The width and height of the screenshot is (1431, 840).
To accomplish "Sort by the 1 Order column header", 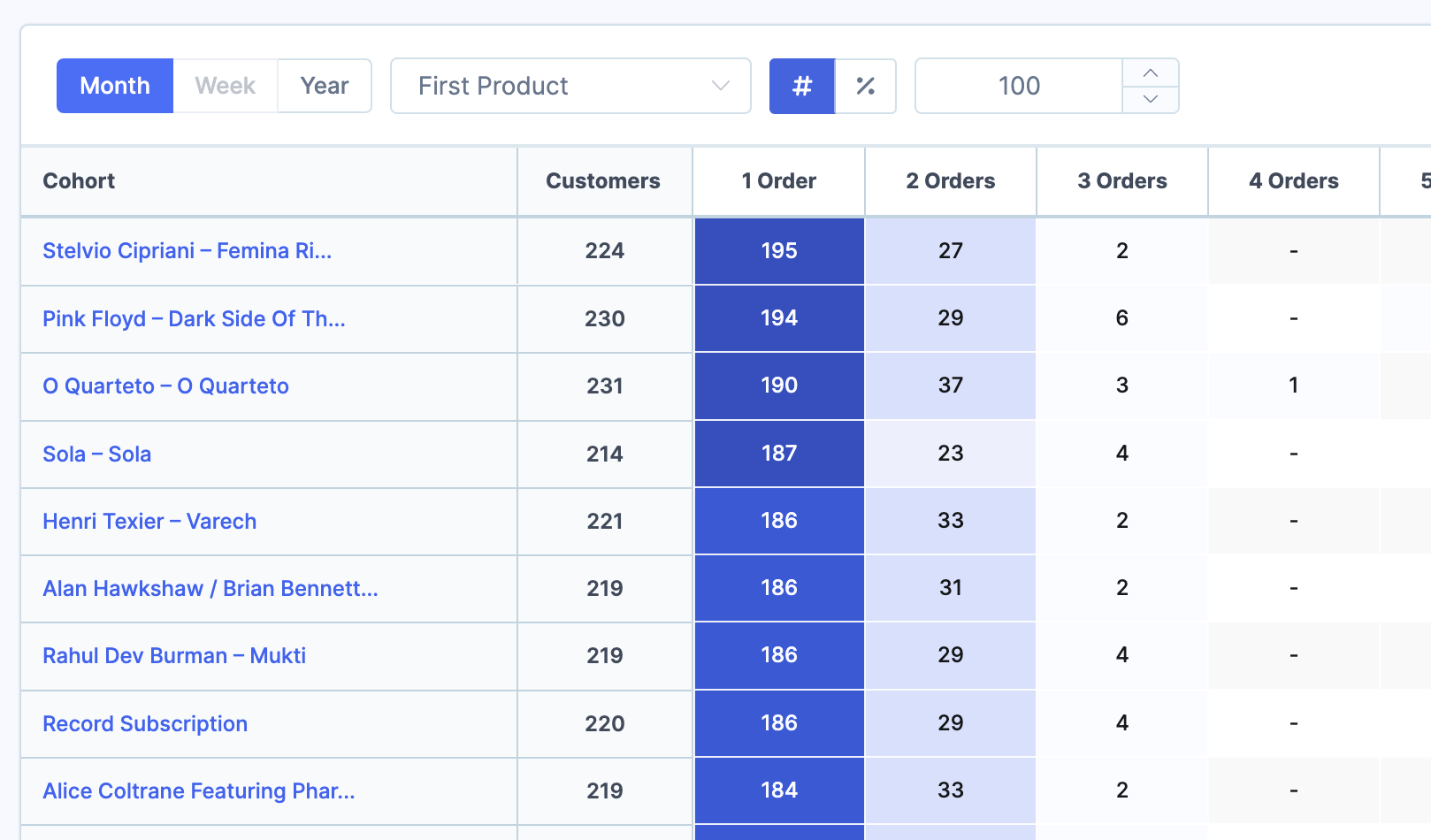I will click(778, 180).
